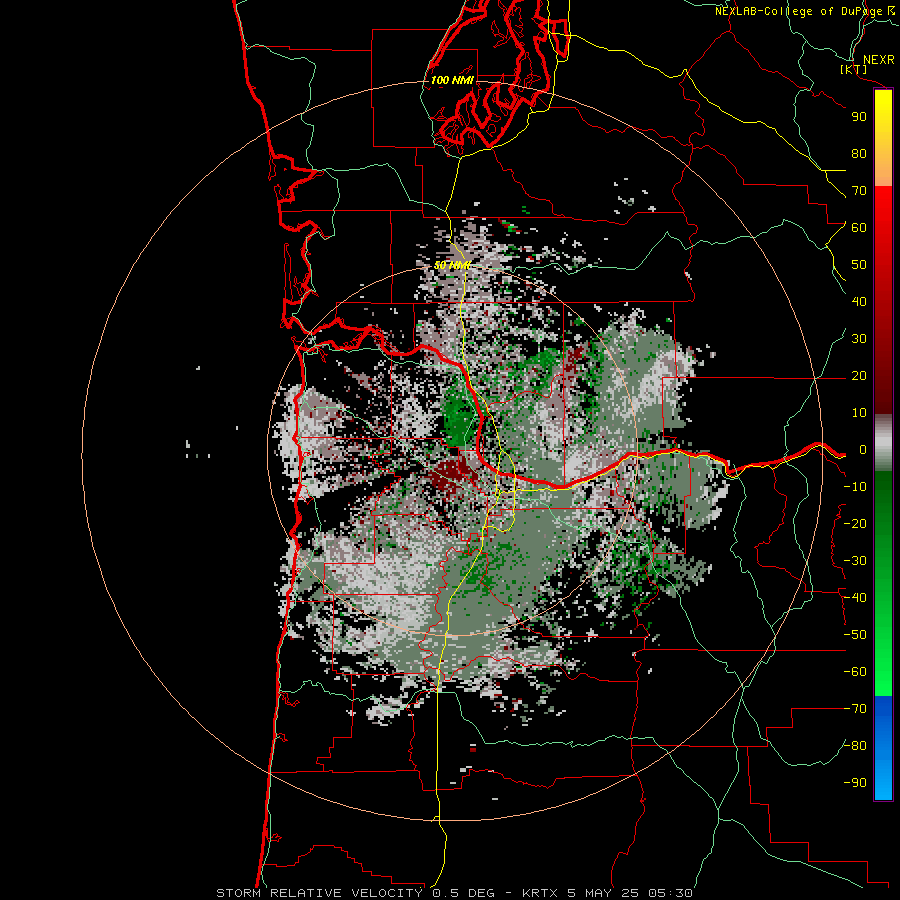
Task: Click the legend value '40'
Action: coord(859,302)
